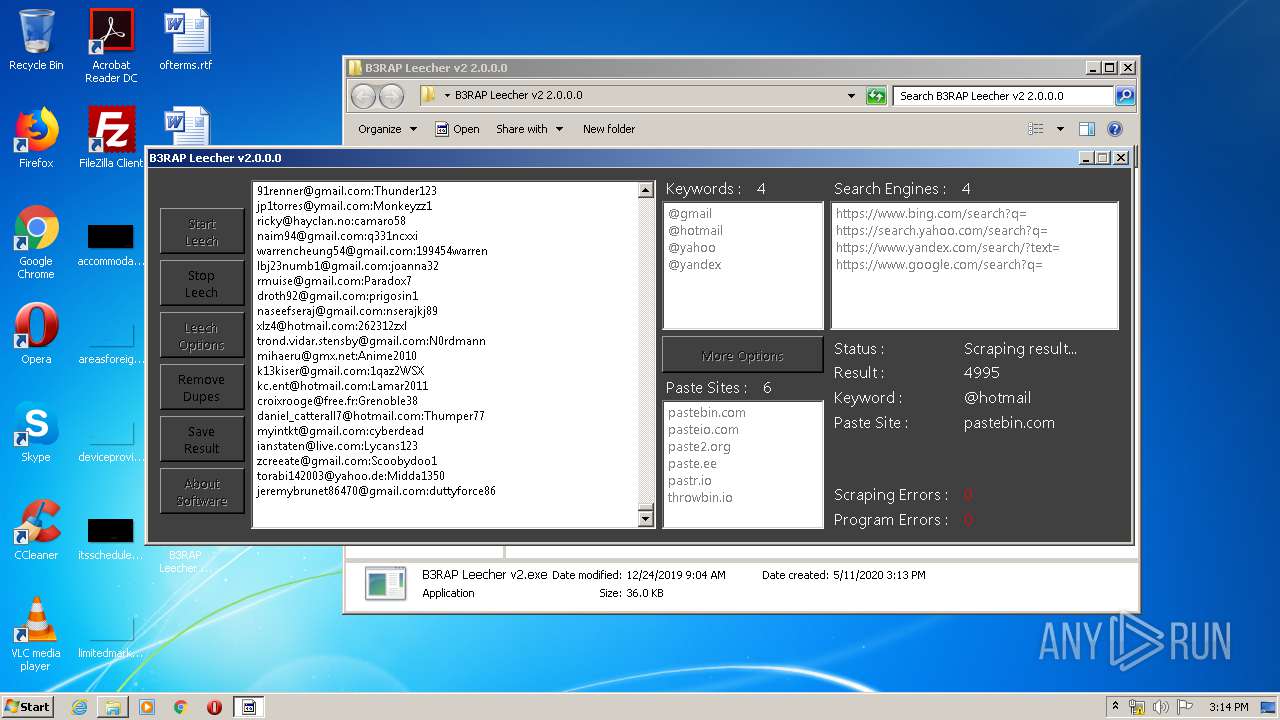Select throwbin.io in the Paste Sites list

click(x=700, y=497)
